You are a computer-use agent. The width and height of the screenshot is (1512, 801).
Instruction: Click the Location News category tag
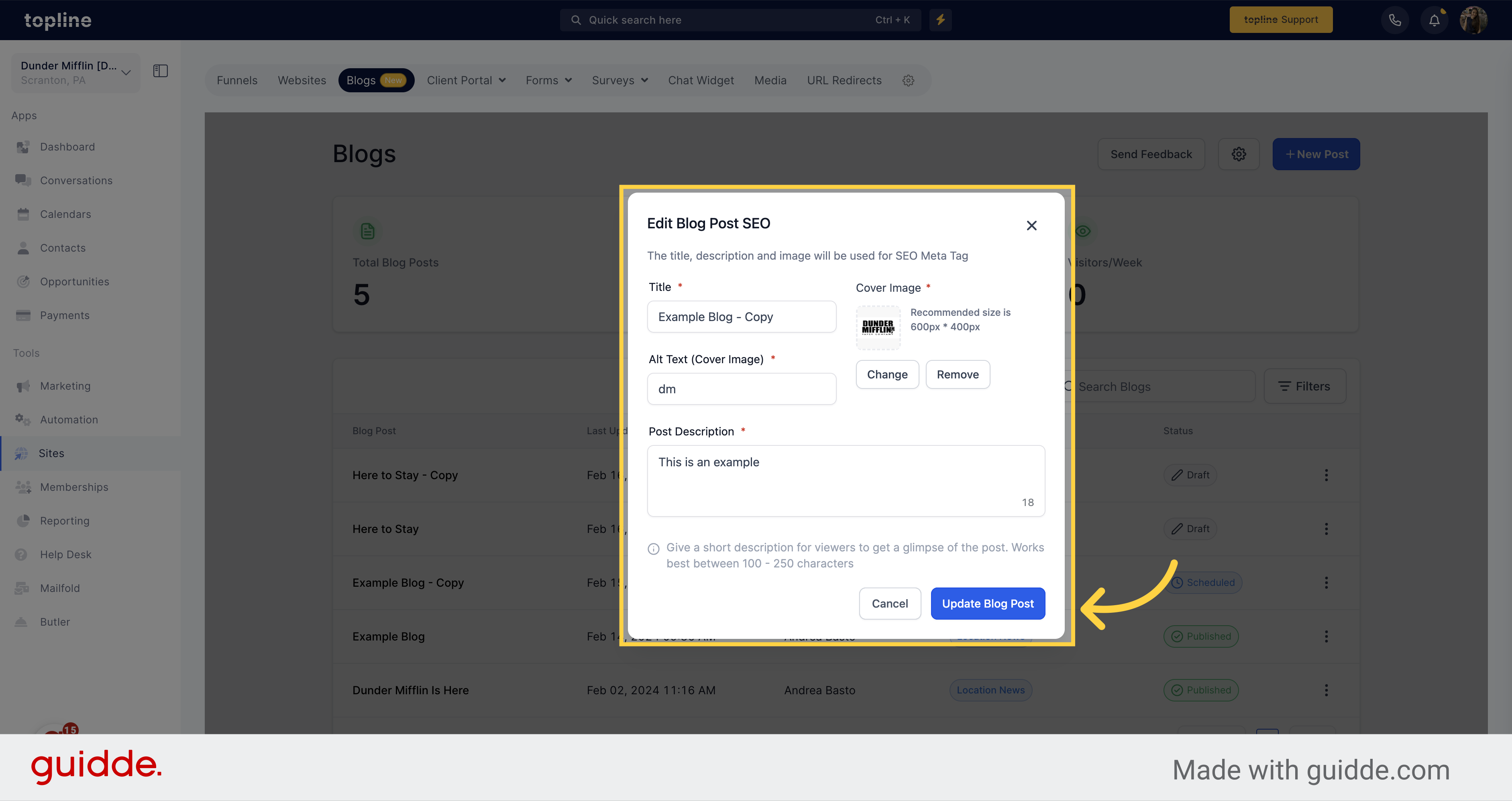(991, 690)
